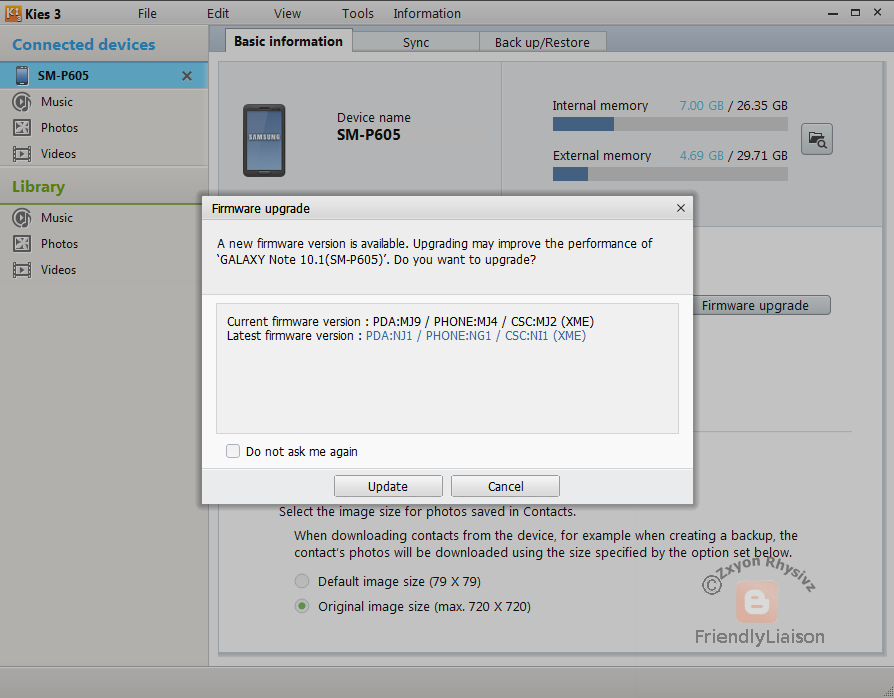Select the Music icon under Connected devices
894x698 pixels.
tap(20, 101)
